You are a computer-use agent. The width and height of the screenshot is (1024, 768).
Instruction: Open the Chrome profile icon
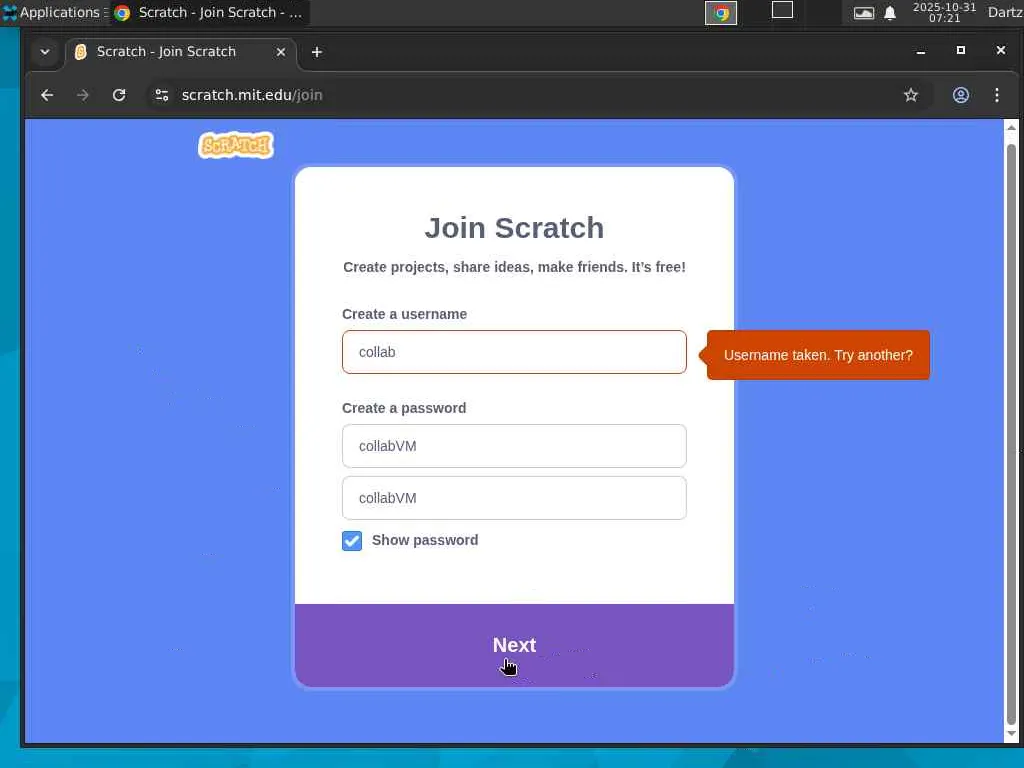click(x=961, y=95)
